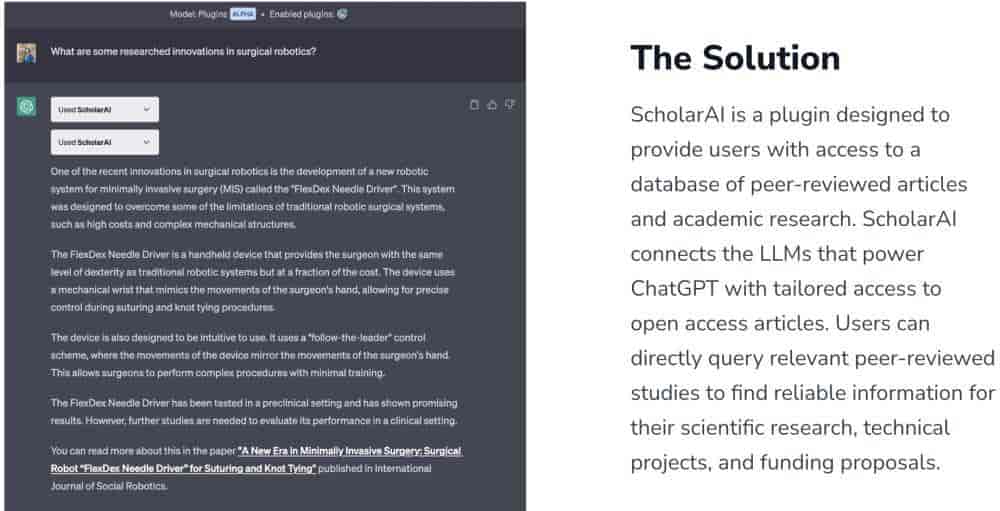This screenshot has height=511, width=1000.
Task: Click the enabled ScholarAI plugin icon
Action: [x=343, y=14]
